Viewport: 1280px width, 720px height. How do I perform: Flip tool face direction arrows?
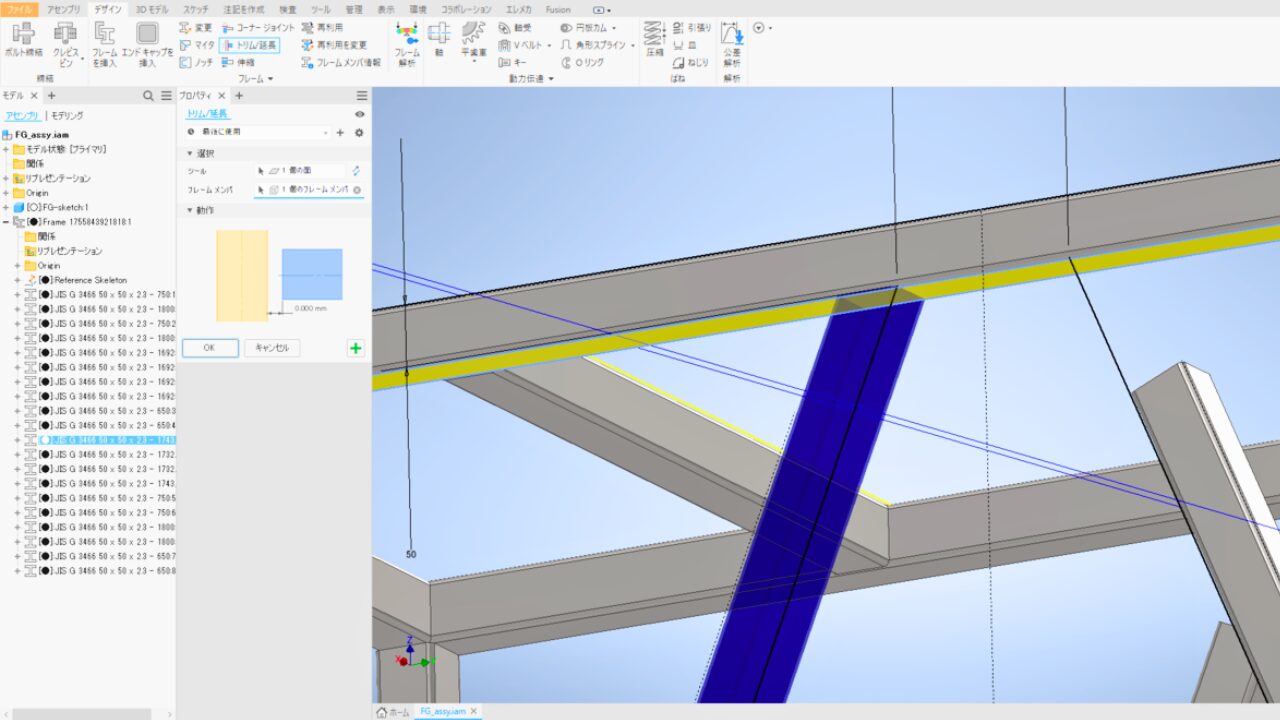(x=356, y=171)
